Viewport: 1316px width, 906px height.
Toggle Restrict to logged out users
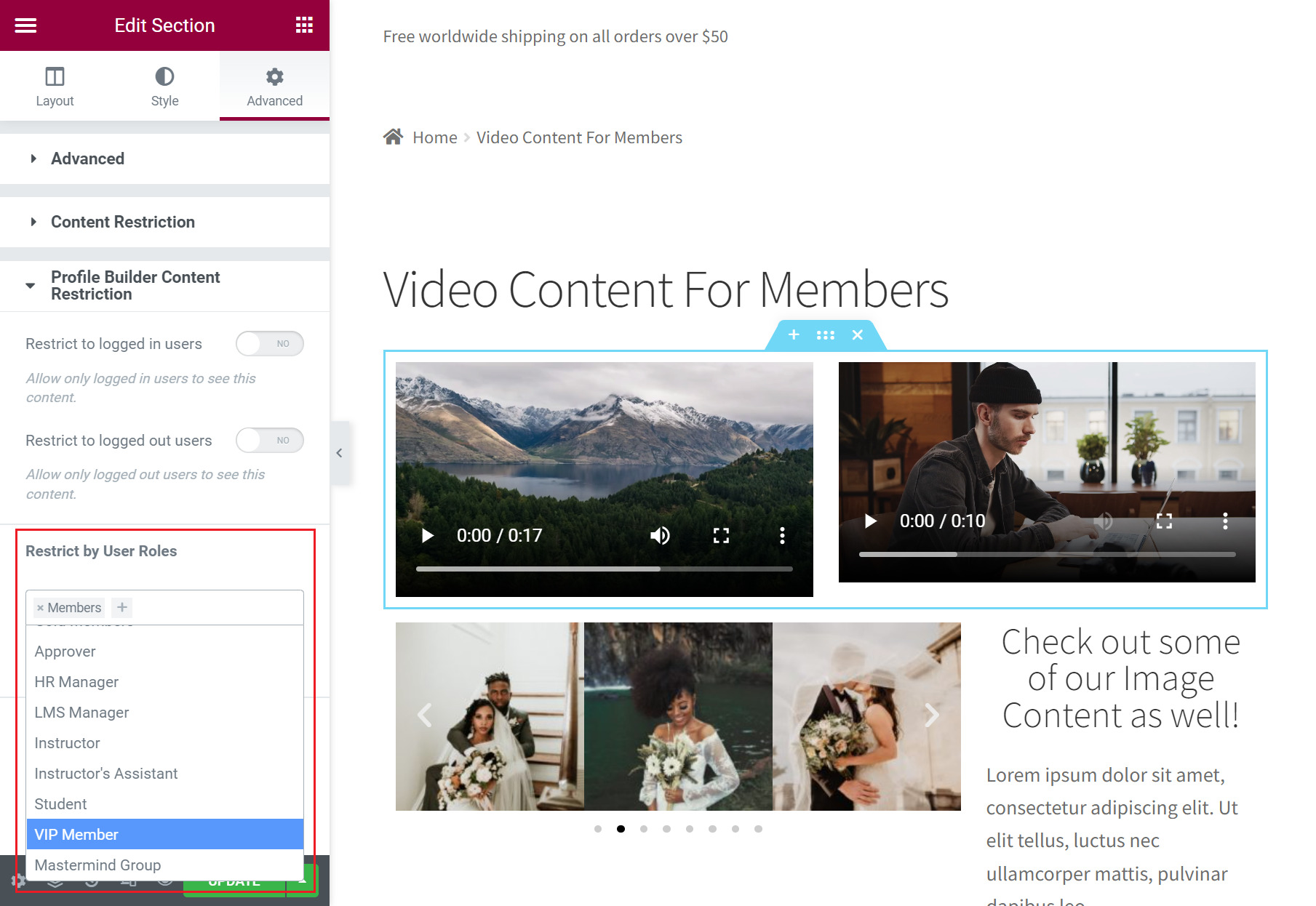click(x=269, y=441)
